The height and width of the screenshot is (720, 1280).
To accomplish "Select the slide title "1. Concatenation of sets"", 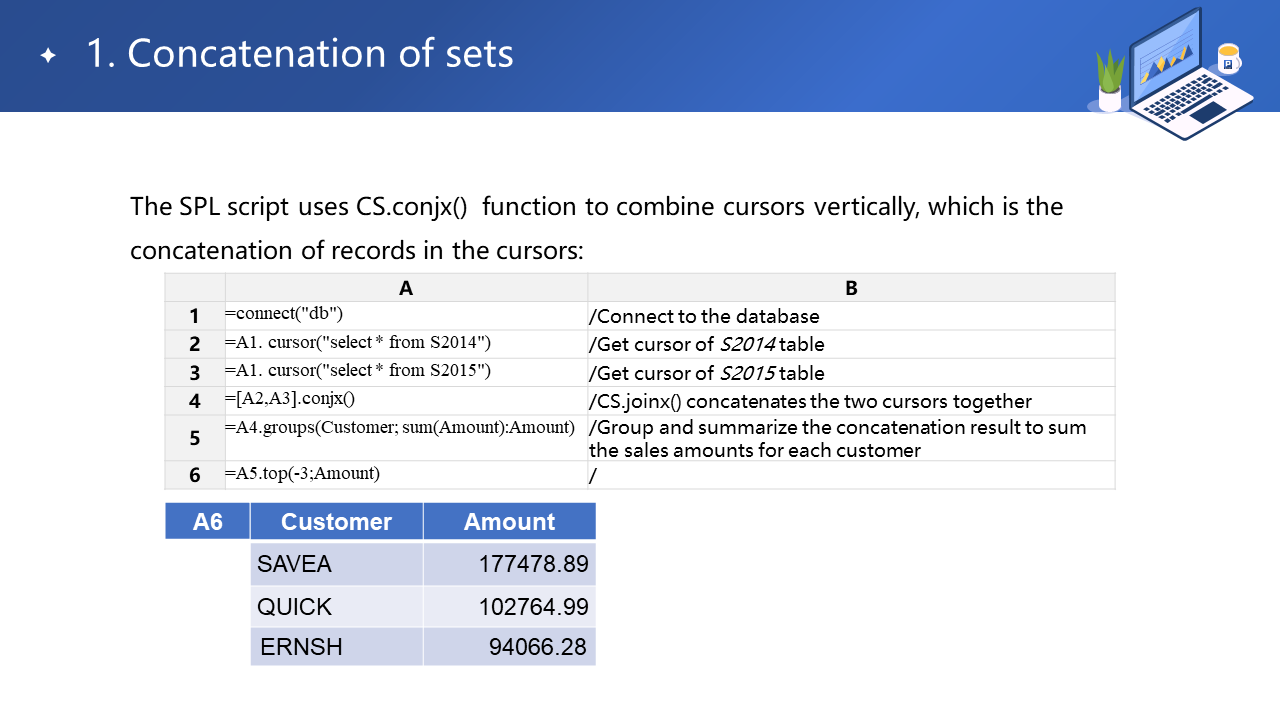I will (x=299, y=54).
